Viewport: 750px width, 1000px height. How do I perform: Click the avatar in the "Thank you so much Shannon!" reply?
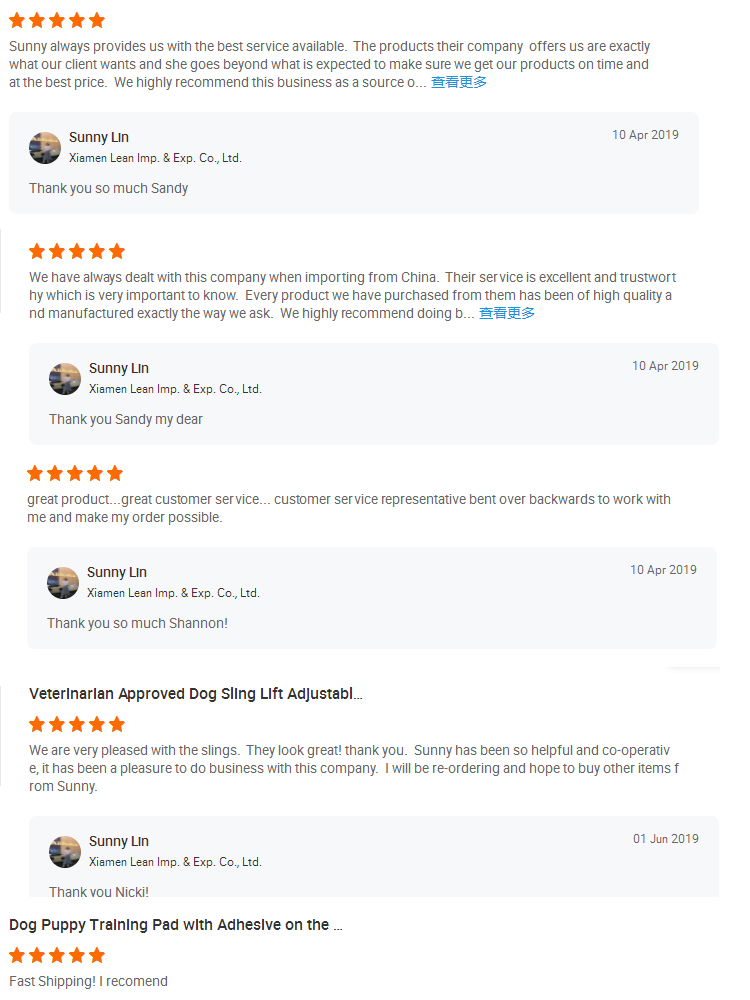(x=63, y=583)
